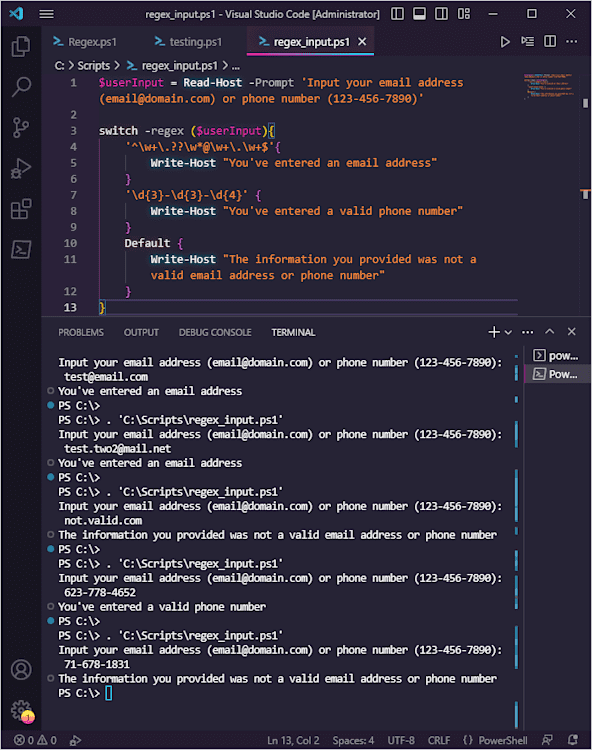Toggle the secondary side bar layout button
This screenshot has width=592, height=750.
pos(441,14)
